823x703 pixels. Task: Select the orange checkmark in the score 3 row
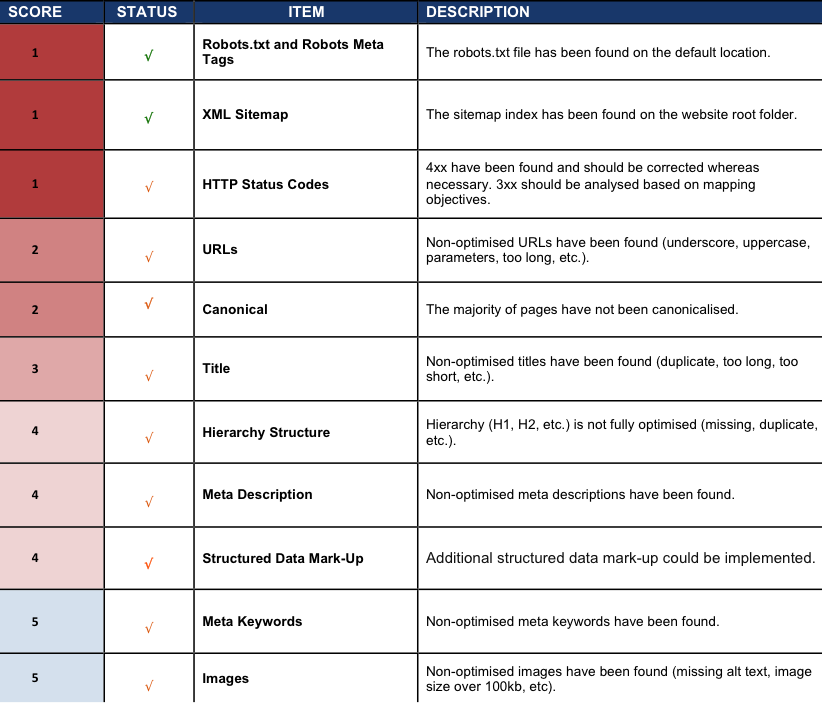click(149, 375)
